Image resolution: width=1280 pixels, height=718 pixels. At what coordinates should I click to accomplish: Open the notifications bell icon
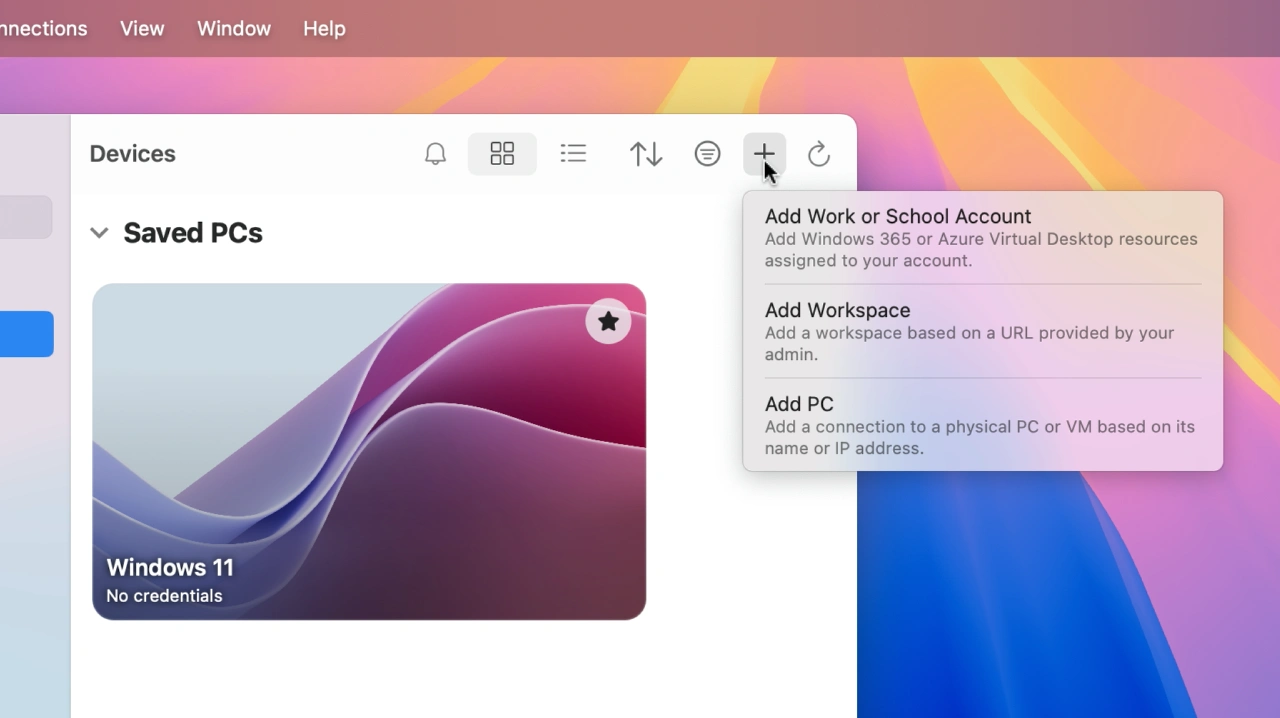click(x=435, y=154)
